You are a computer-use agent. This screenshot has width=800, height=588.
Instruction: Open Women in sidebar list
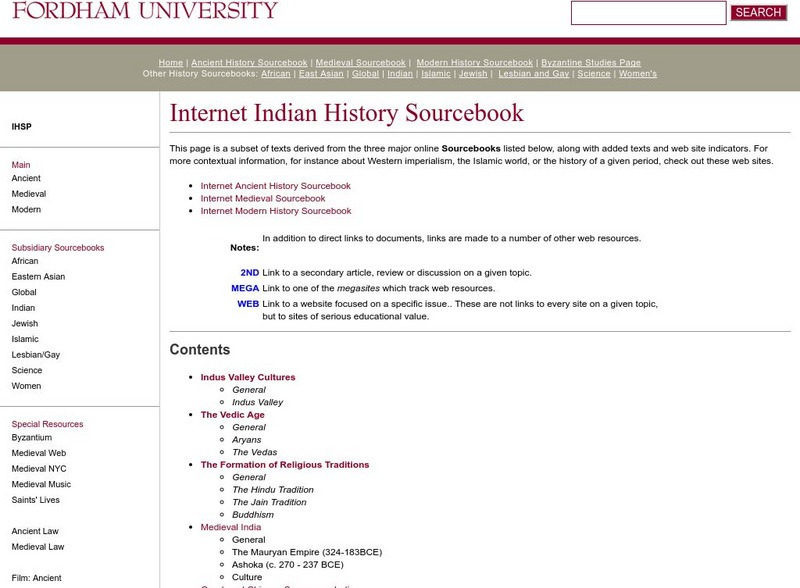coord(26,386)
